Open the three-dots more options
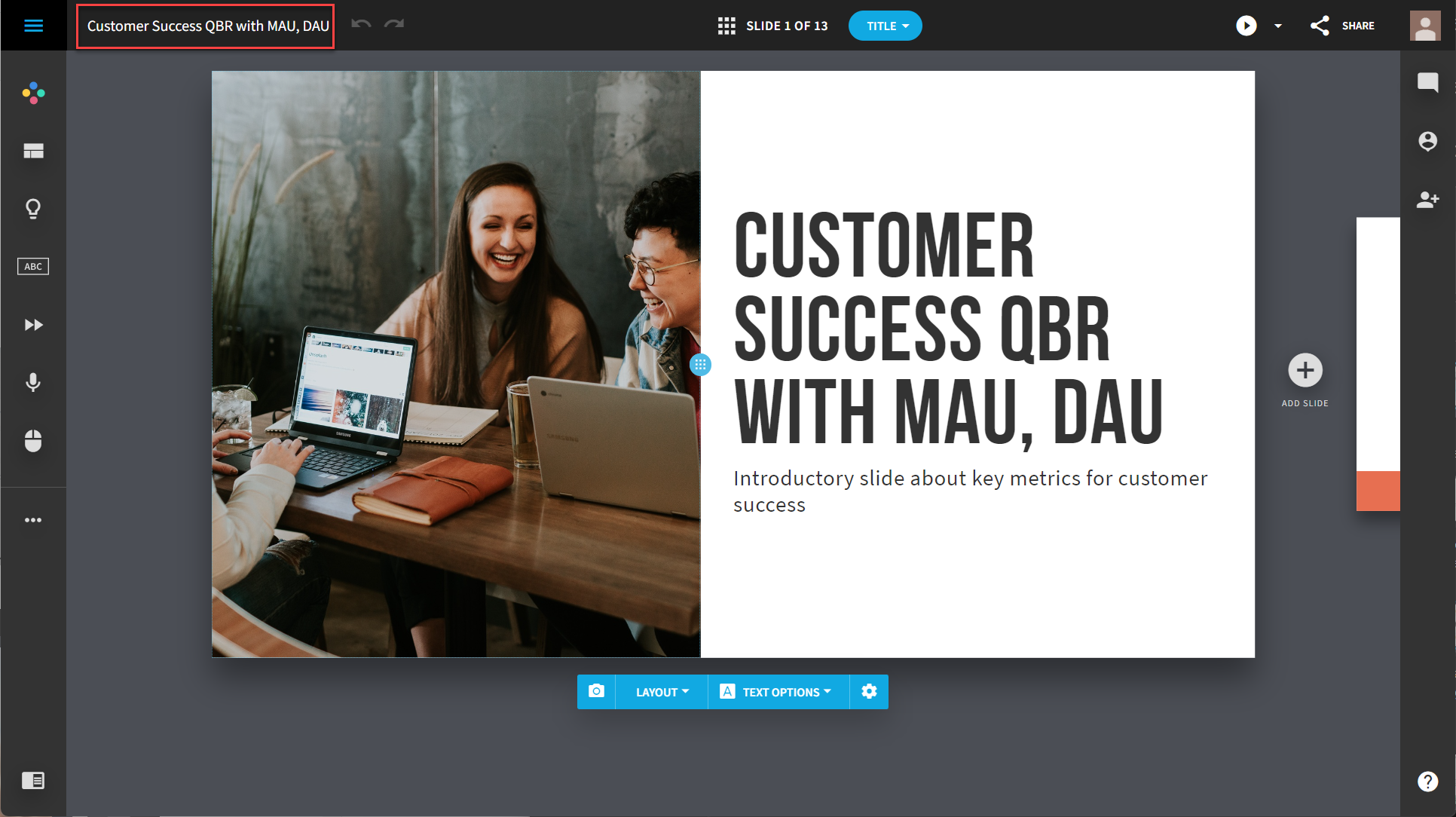 point(33,520)
